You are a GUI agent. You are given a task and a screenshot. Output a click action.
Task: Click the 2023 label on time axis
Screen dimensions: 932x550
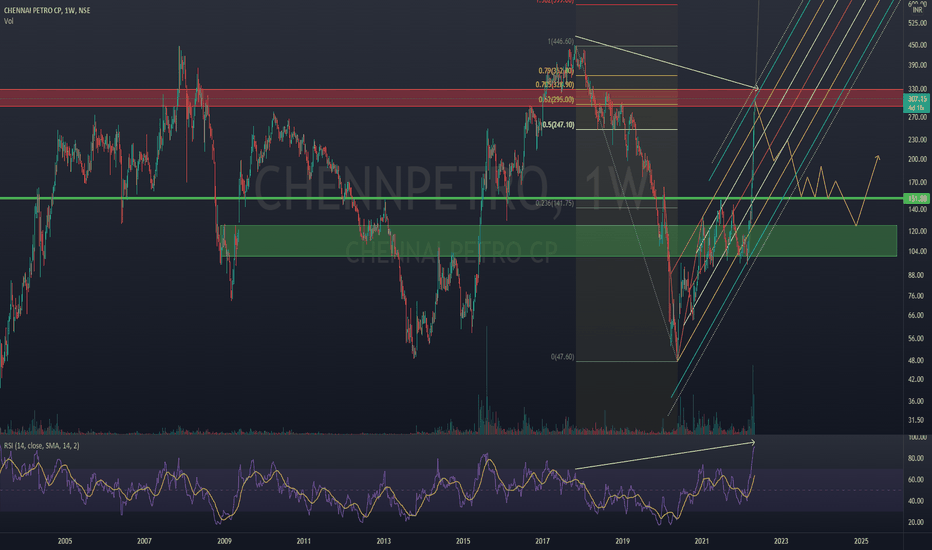781,541
